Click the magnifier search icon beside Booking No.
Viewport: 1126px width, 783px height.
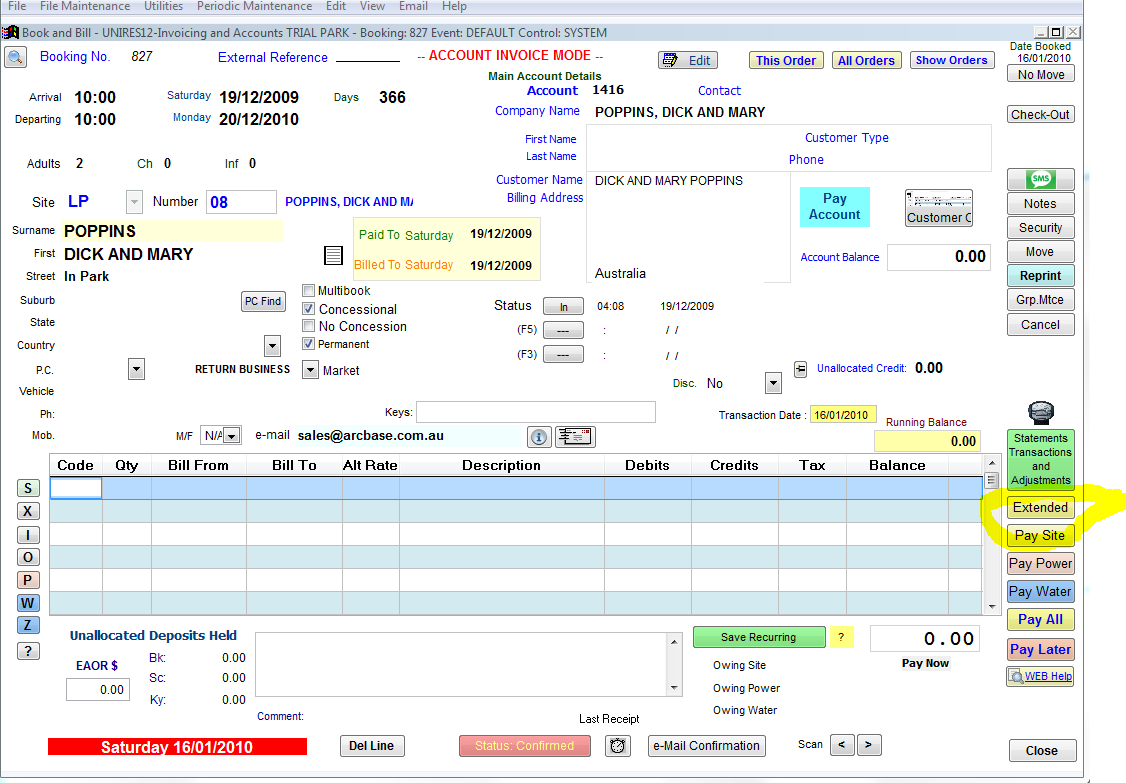click(15, 57)
